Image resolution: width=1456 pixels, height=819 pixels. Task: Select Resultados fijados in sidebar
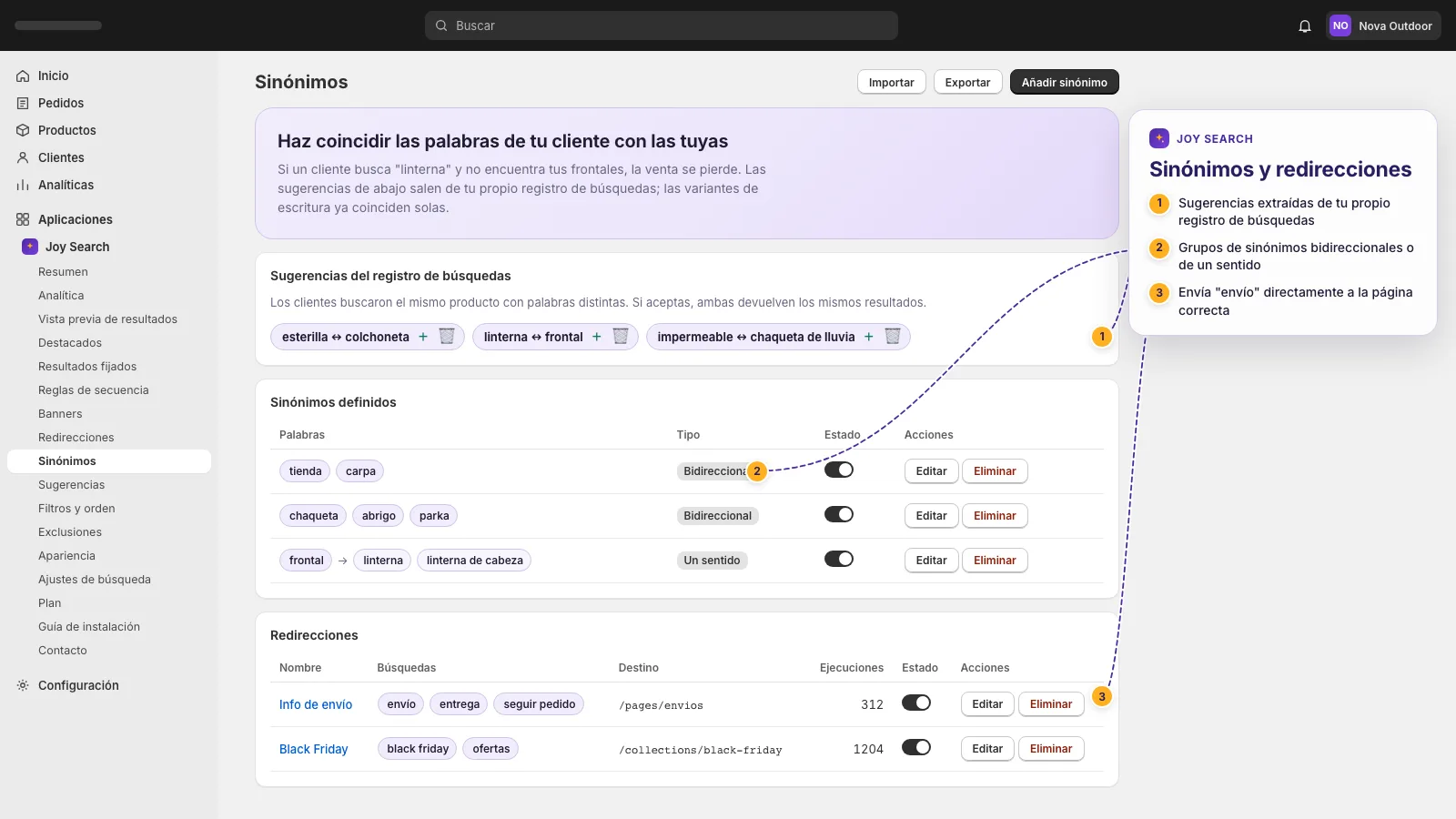[109, 367]
